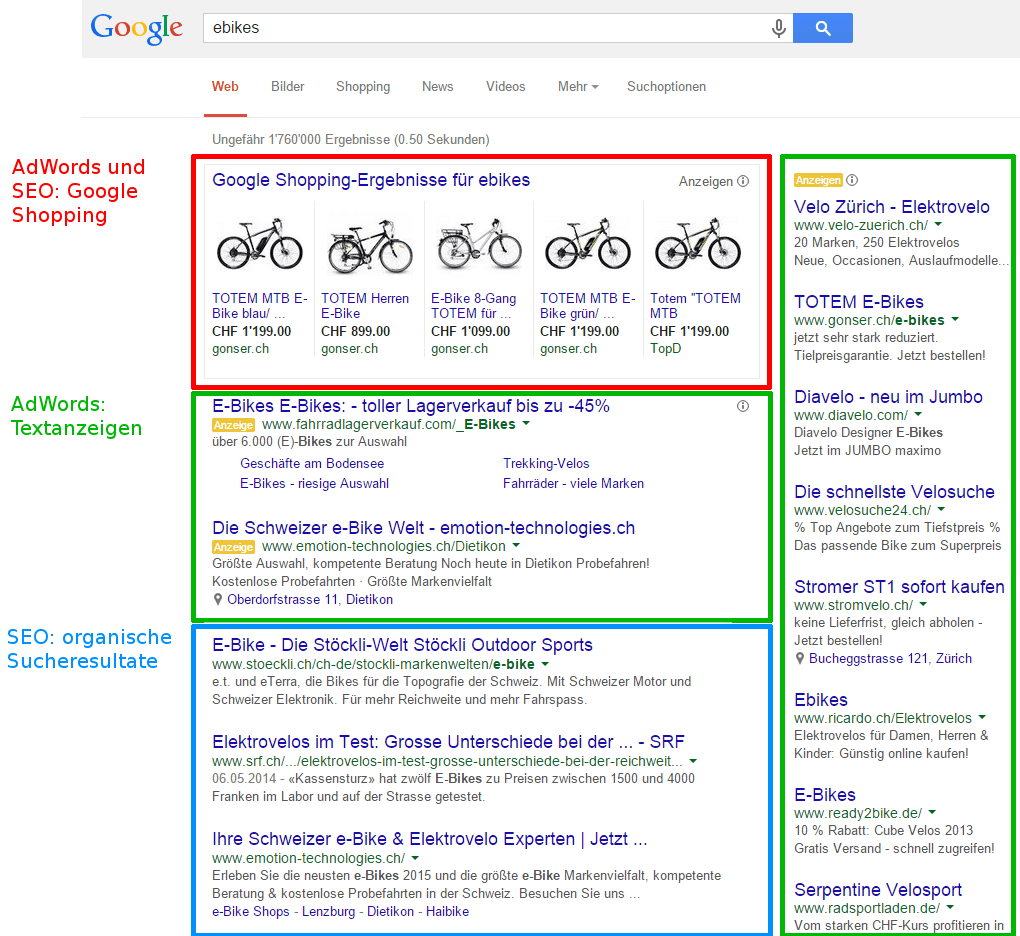Image resolution: width=1020 pixels, height=936 pixels.
Task: Expand arrow next to ricardo.ch/Elektrovelos URL
Action: click(x=982, y=717)
